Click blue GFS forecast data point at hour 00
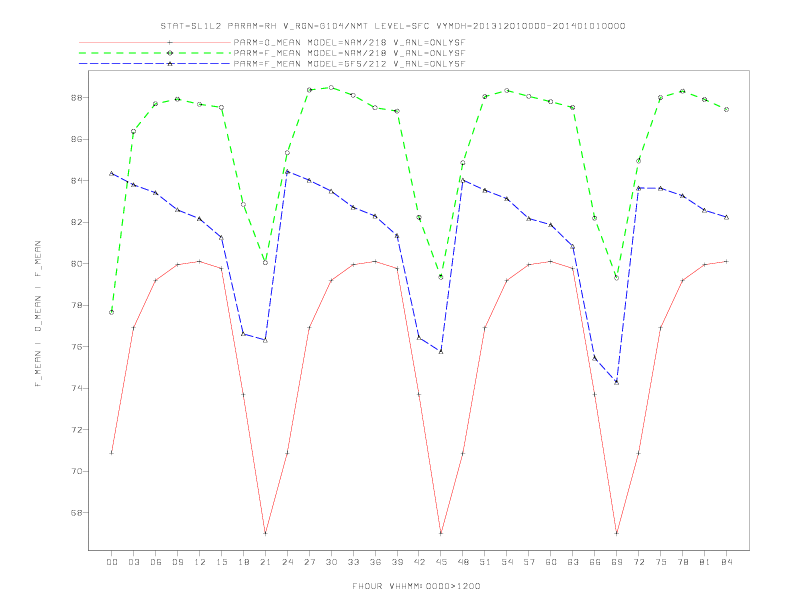 112,173
